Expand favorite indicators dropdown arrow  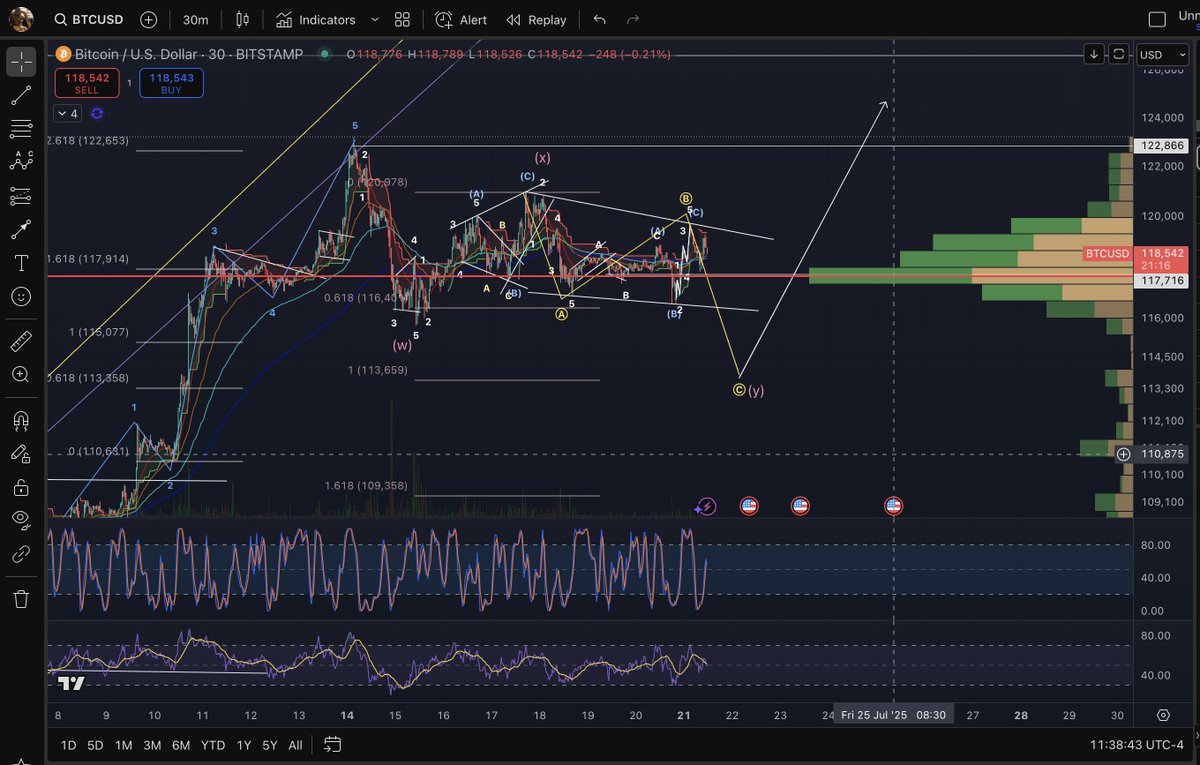point(375,19)
